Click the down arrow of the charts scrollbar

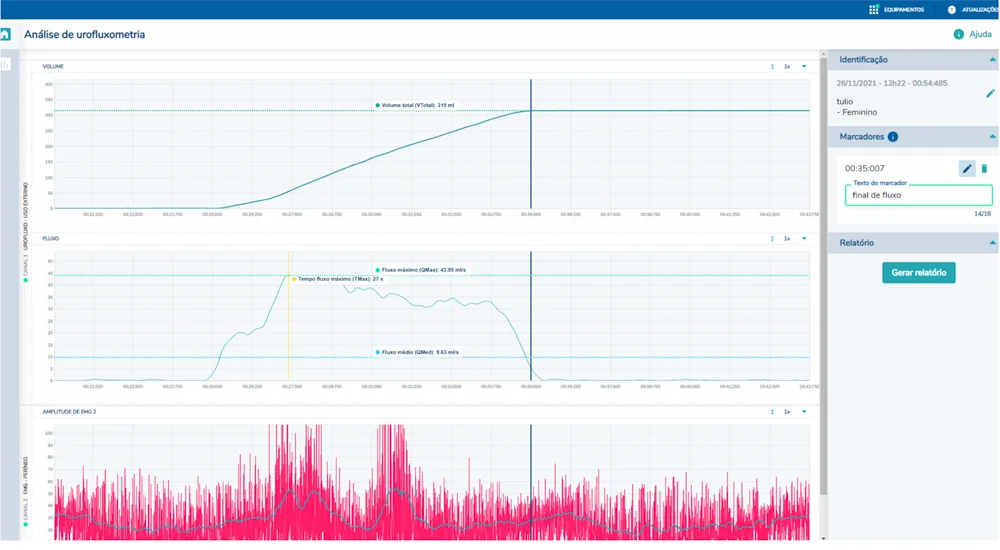click(x=823, y=539)
